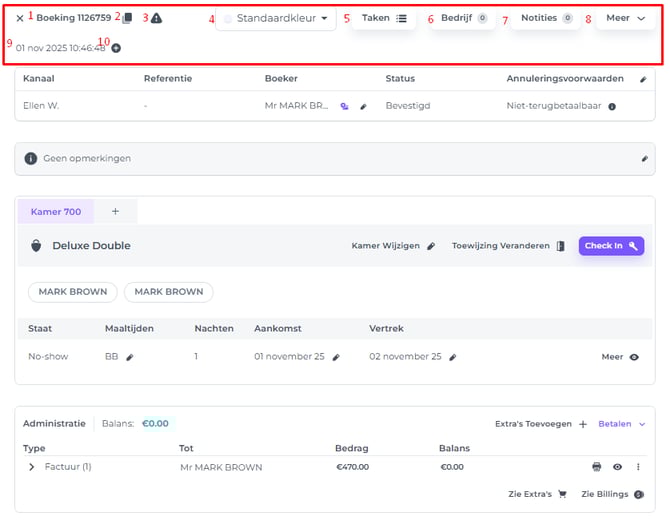The image size is (670, 524).
Task: Expand the Meer dropdown in header
Action: click(625, 18)
